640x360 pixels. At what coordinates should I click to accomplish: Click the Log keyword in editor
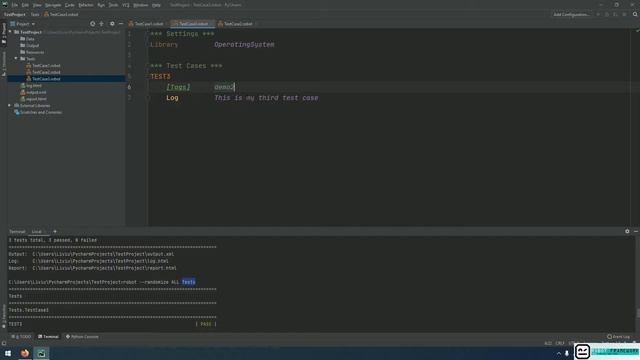(172, 98)
